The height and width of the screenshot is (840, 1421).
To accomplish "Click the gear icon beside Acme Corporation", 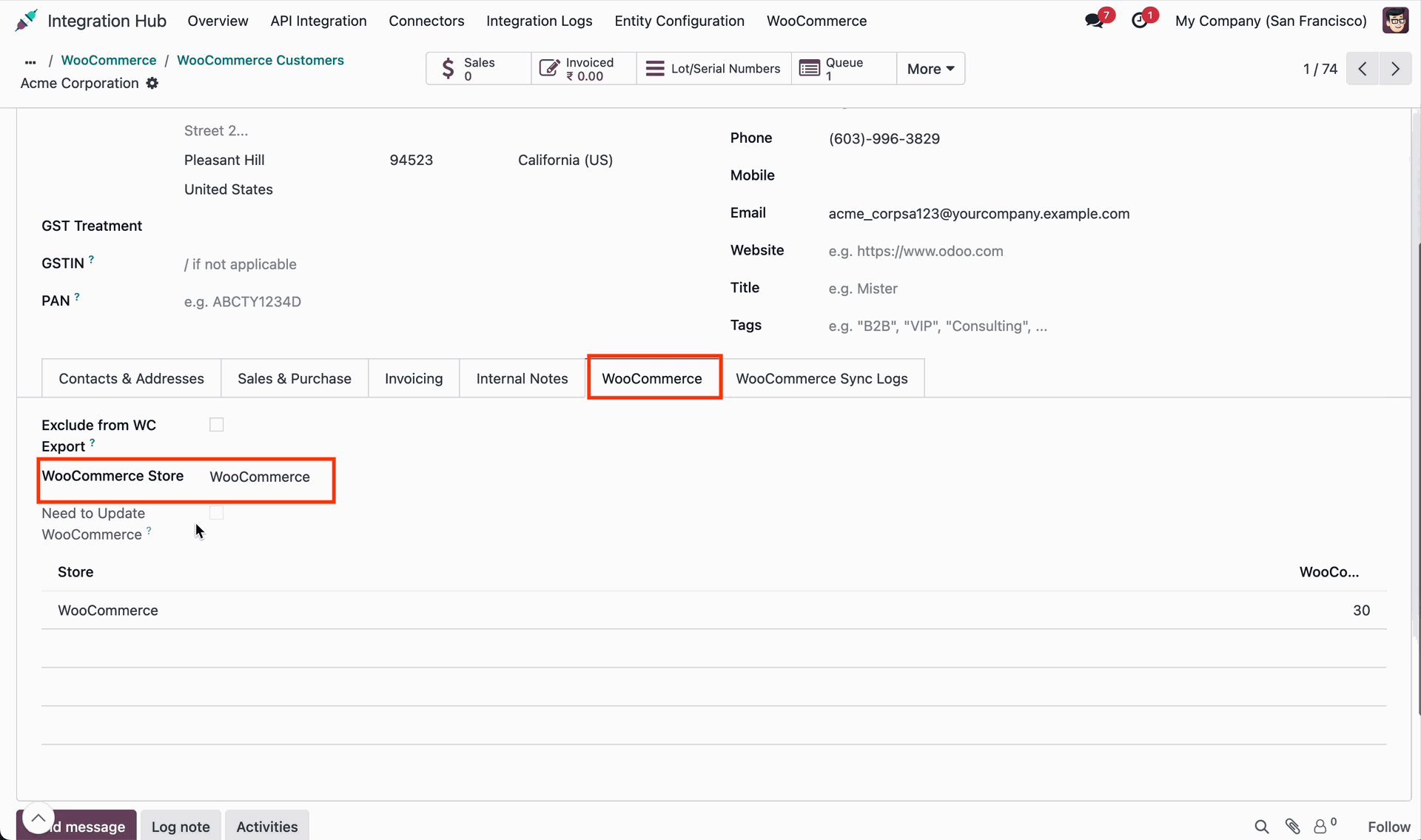I will (152, 84).
